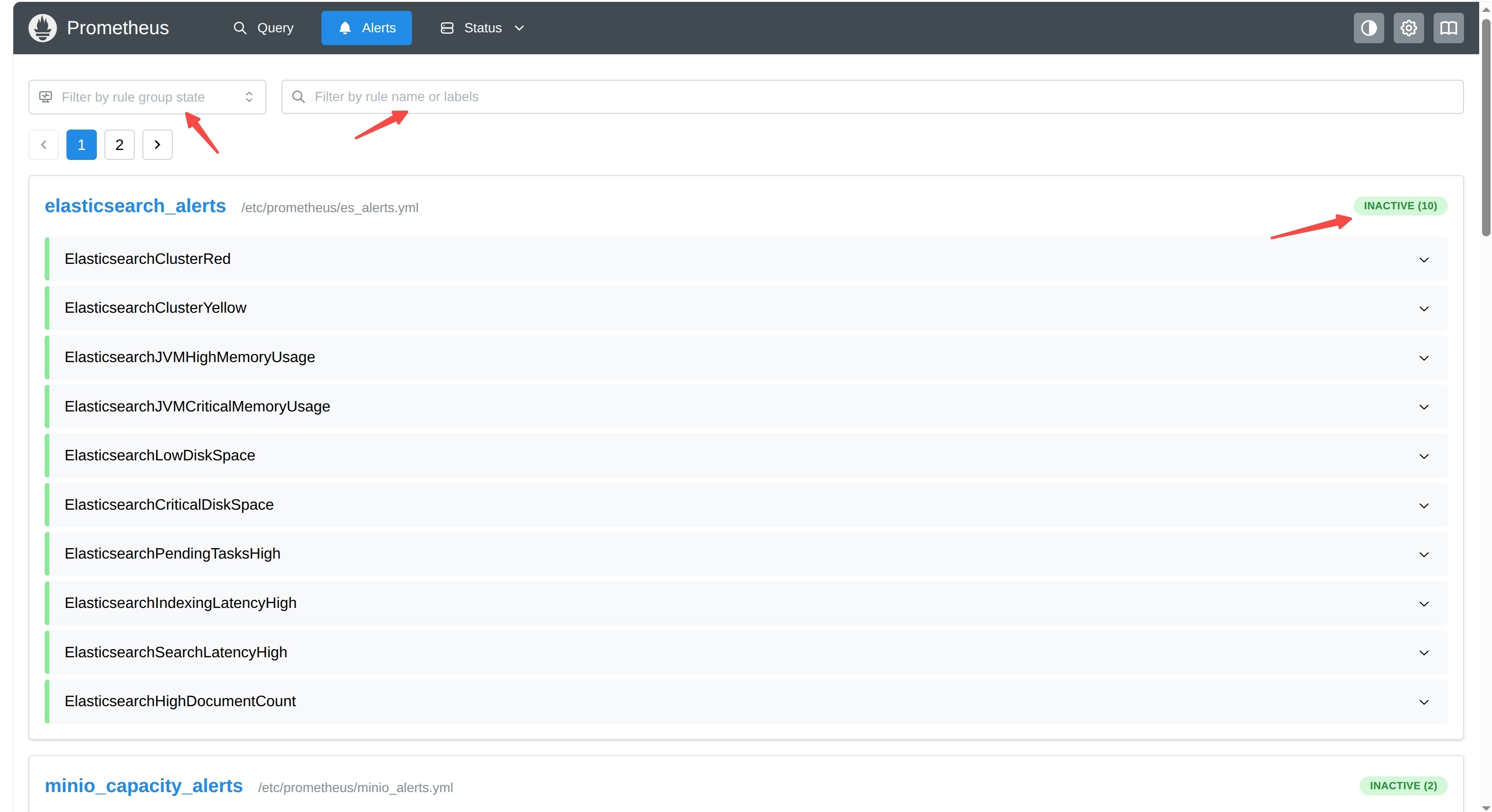
Task: Click the INACTIVE (10) badge
Action: [1400, 206]
